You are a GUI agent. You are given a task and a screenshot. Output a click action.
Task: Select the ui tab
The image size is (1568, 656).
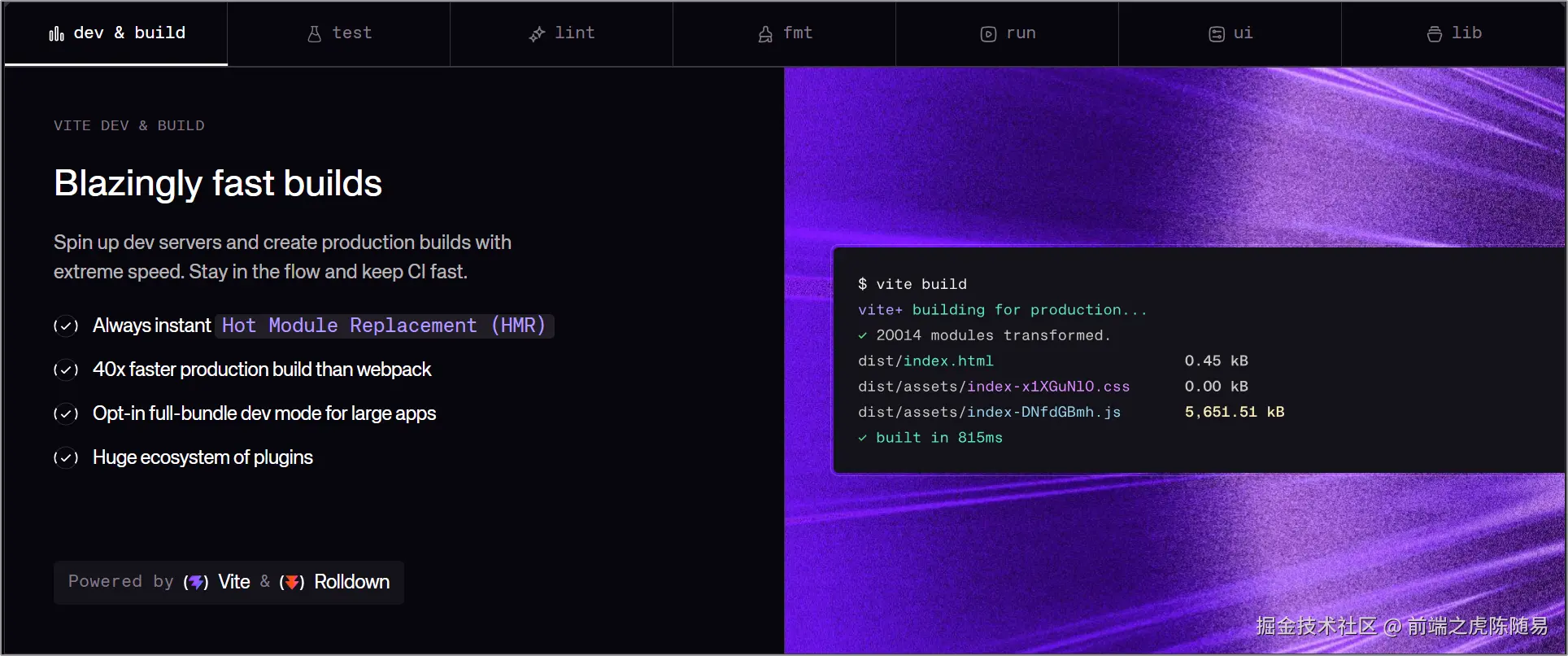1230,33
